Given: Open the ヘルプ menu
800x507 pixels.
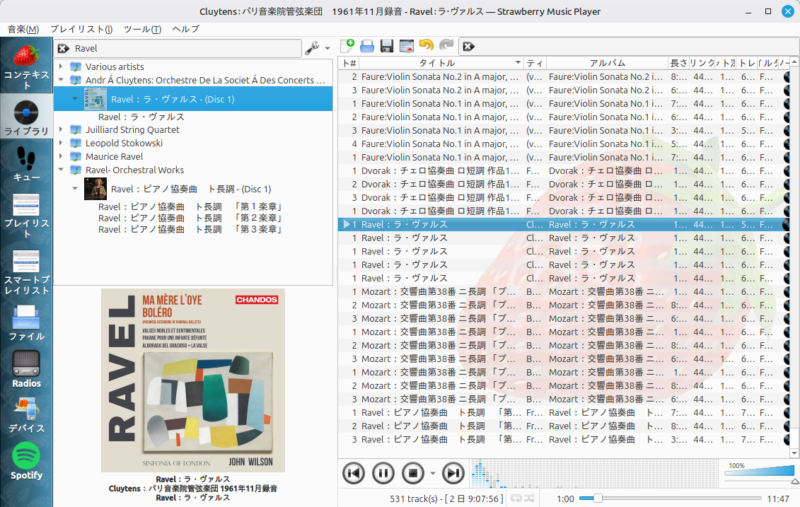Looking at the screenshot, I should click(x=185, y=29).
